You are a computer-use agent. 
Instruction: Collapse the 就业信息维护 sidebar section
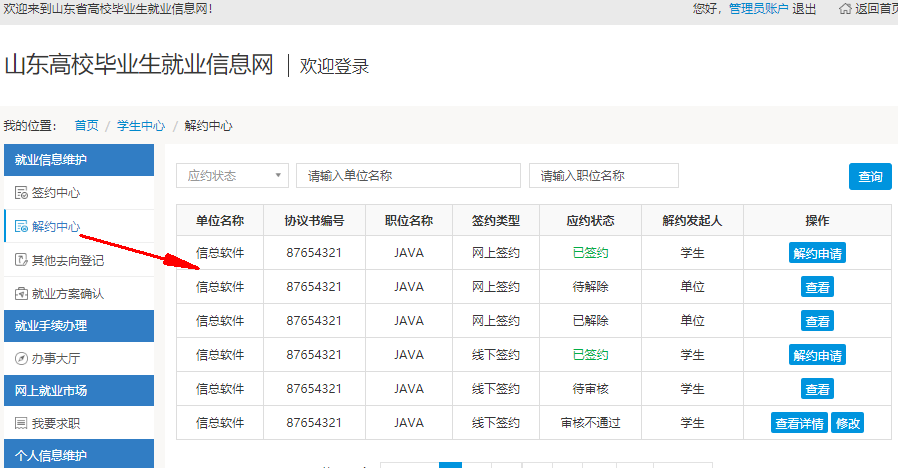[x=79, y=159]
